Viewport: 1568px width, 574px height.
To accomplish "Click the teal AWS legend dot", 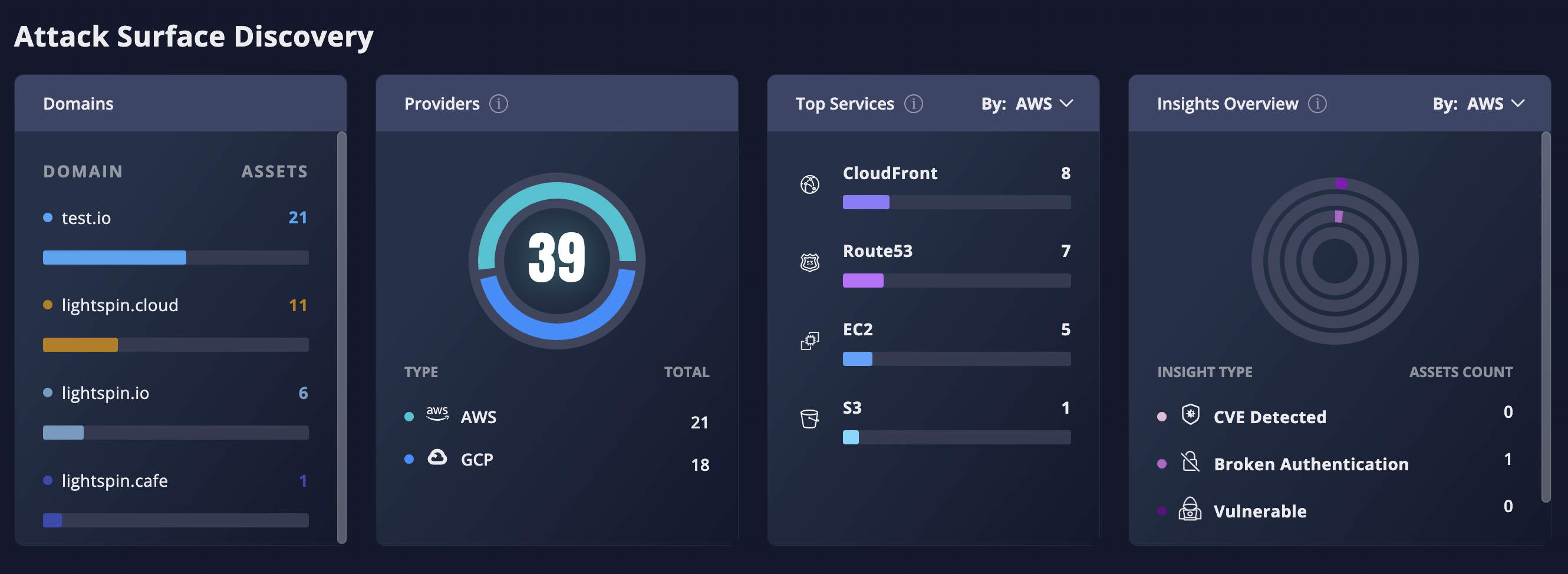I will (409, 417).
